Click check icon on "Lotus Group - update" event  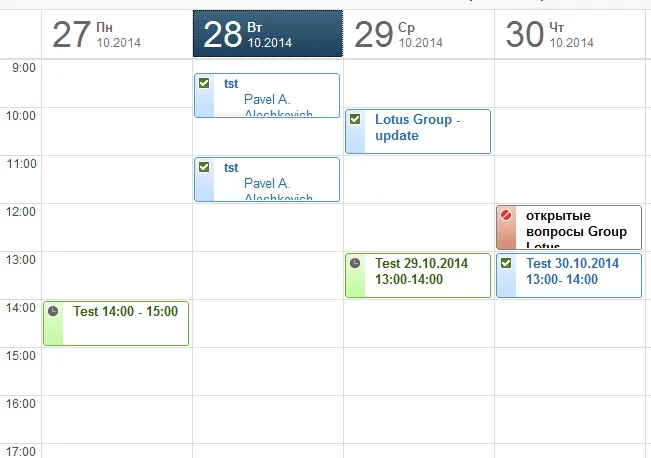tap(355, 119)
